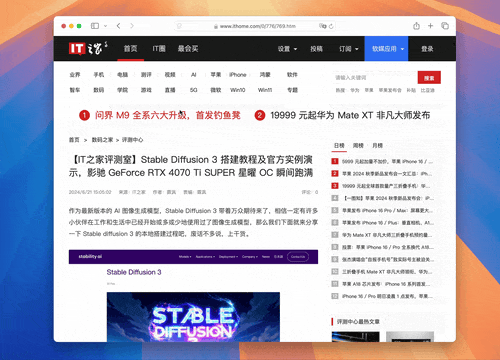
Task: Click the 华为 hot search keyword
Action: pyautogui.click(x=355, y=90)
